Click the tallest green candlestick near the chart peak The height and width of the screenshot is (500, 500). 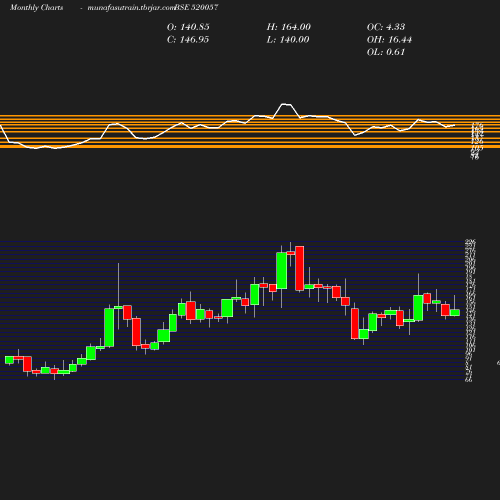[282, 271]
